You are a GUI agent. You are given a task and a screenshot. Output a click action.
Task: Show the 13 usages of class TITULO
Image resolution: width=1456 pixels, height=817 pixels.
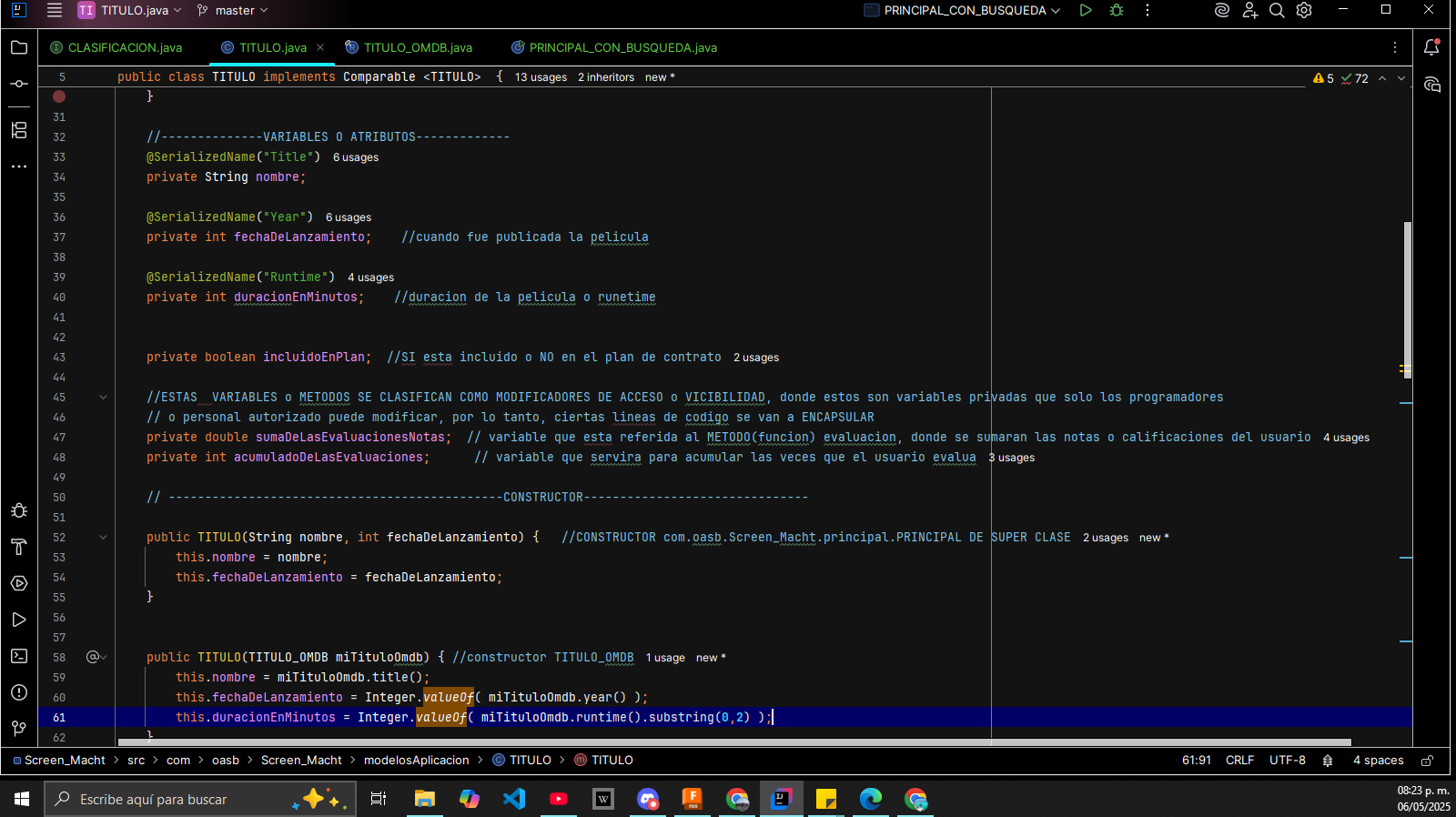(541, 77)
